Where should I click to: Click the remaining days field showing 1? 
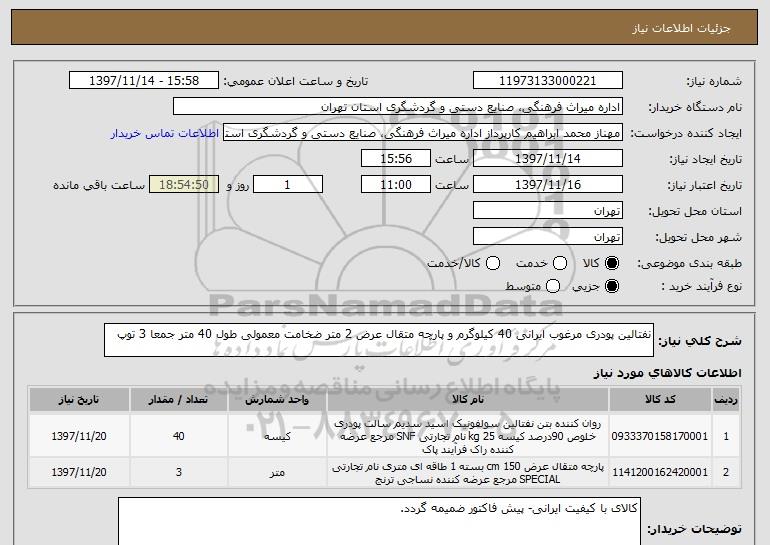click(288, 185)
